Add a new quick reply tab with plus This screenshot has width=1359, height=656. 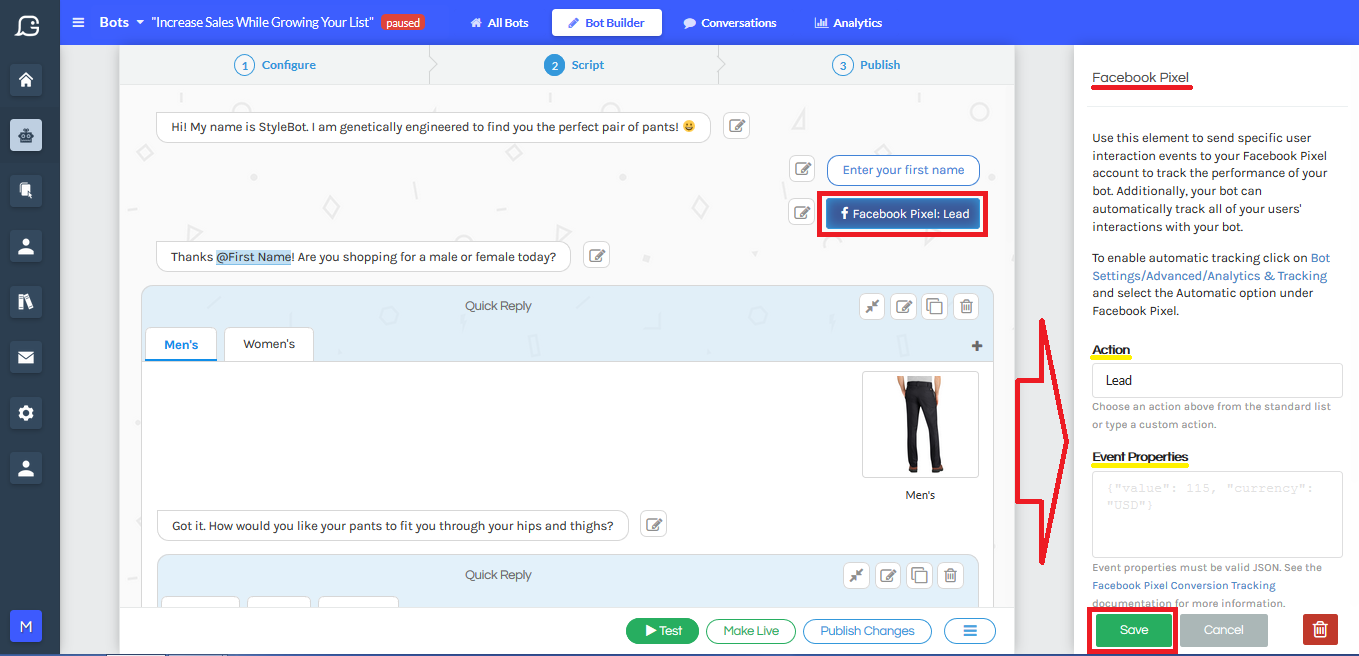point(977,346)
